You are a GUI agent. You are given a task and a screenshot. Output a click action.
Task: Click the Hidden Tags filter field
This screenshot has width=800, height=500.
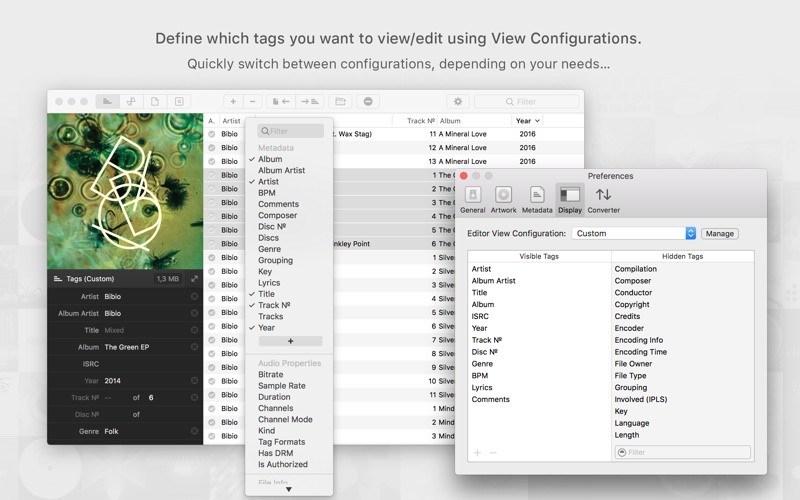click(x=683, y=452)
